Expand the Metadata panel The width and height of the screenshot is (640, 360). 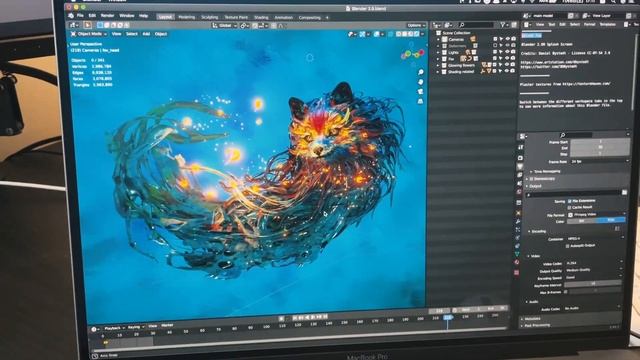tap(531, 318)
